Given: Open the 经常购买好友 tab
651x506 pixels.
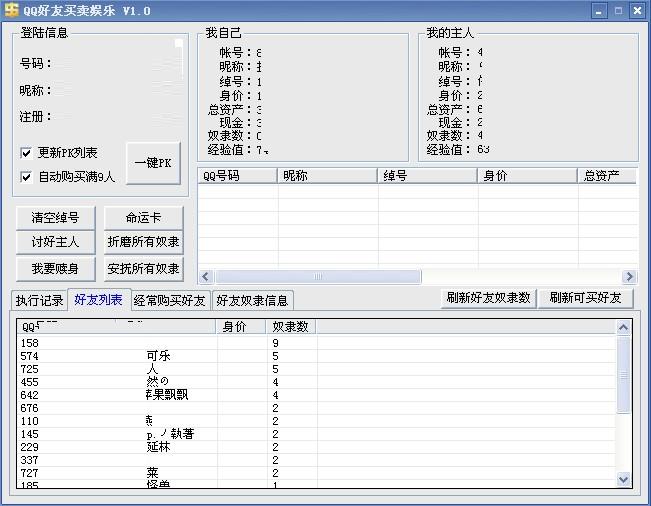Looking at the screenshot, I should [170, 300].
